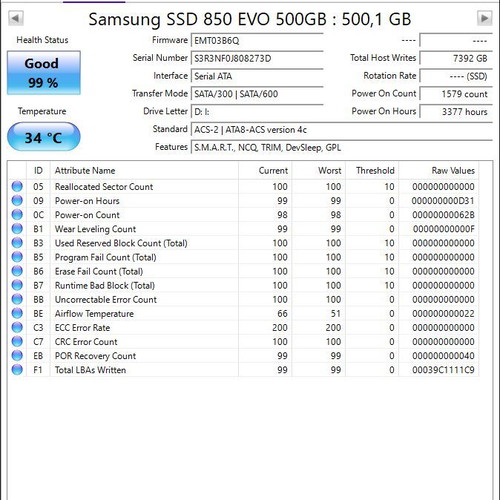Click the Attribute Name column header

coord(144,171)
